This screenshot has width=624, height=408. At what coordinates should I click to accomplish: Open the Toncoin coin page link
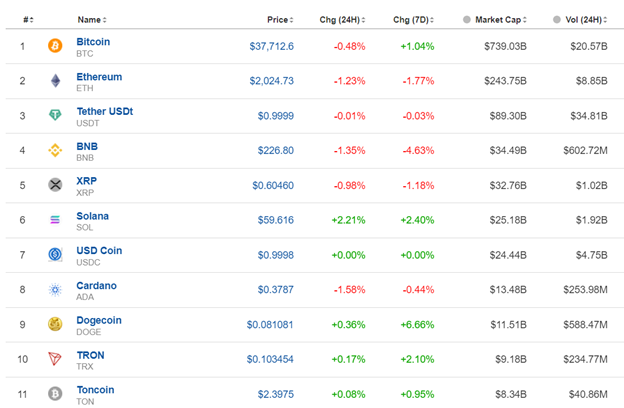tap(96, 390)
